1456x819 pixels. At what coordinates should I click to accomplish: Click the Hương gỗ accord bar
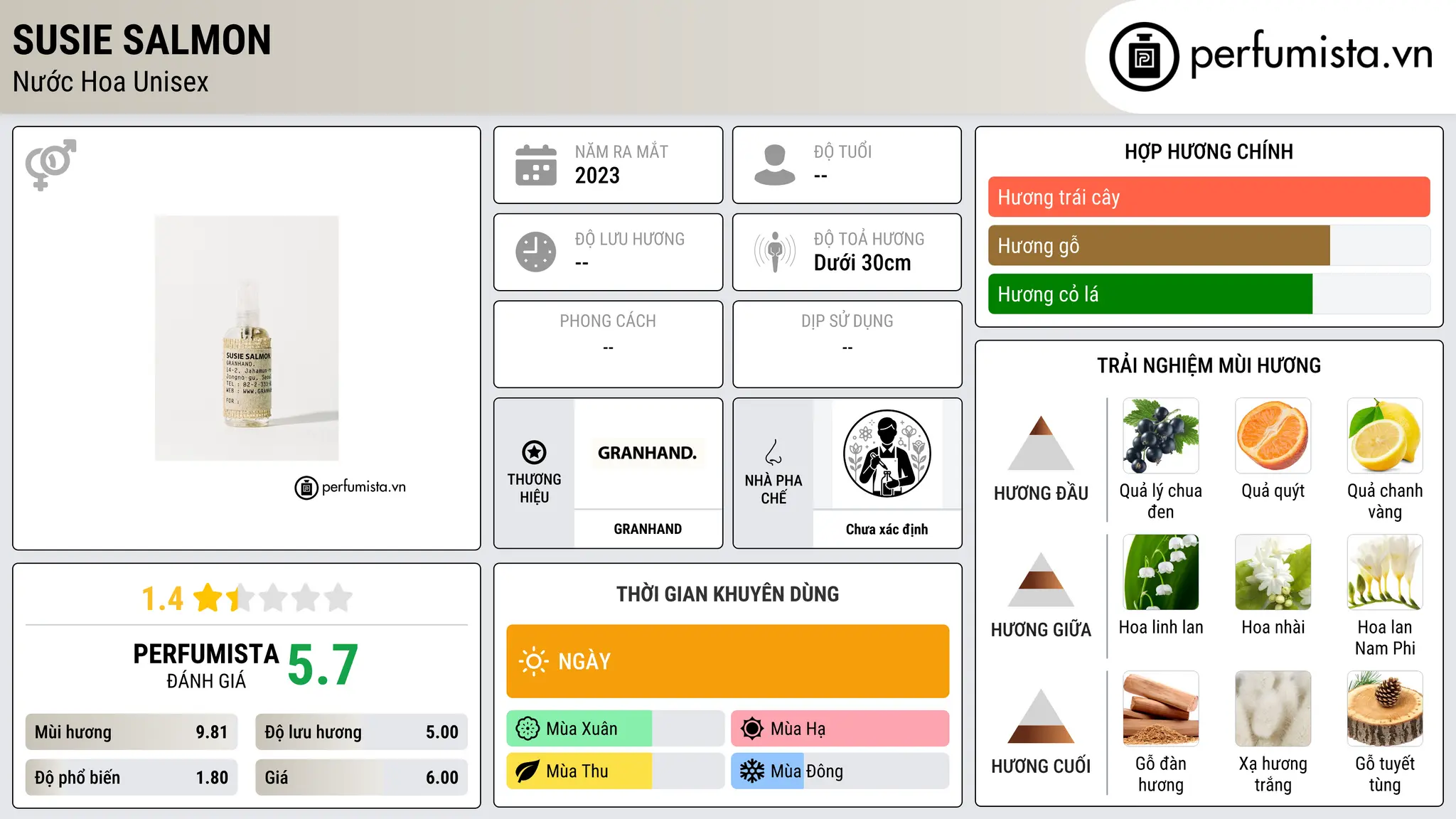(x=1209, y=246)
